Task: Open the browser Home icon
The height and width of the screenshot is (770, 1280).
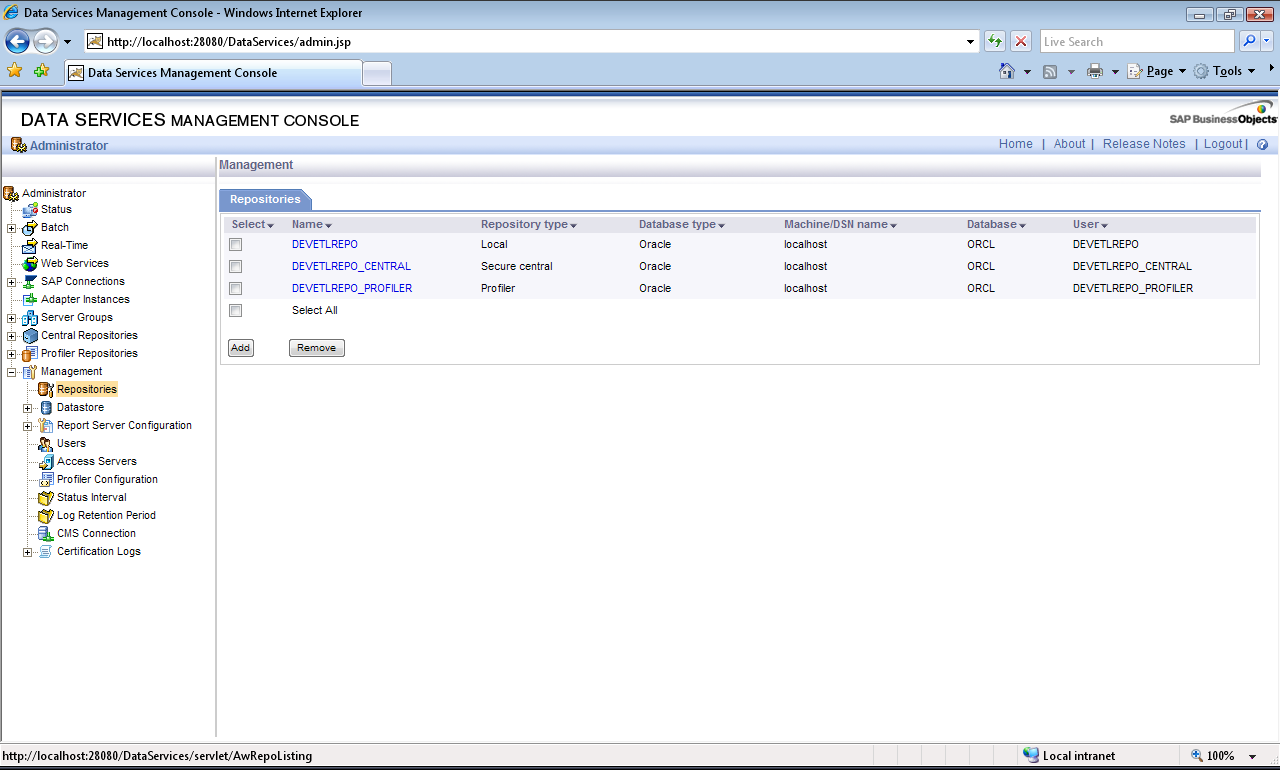Action: pyautogui.click(x=1008, y=71)
